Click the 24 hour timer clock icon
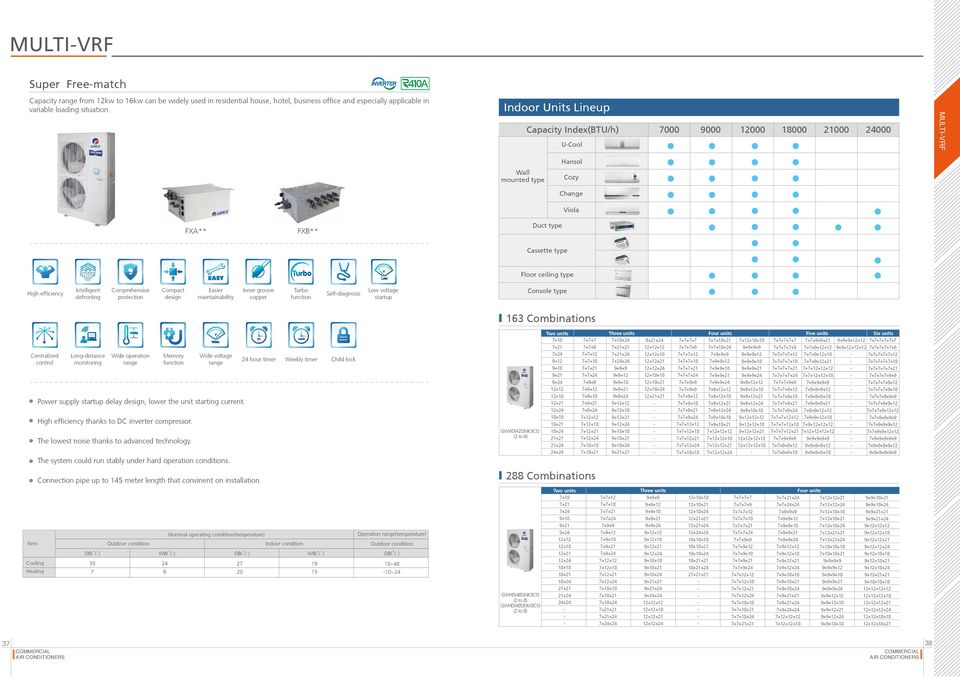This screenshot has height=677, width=960. (258, 335)
